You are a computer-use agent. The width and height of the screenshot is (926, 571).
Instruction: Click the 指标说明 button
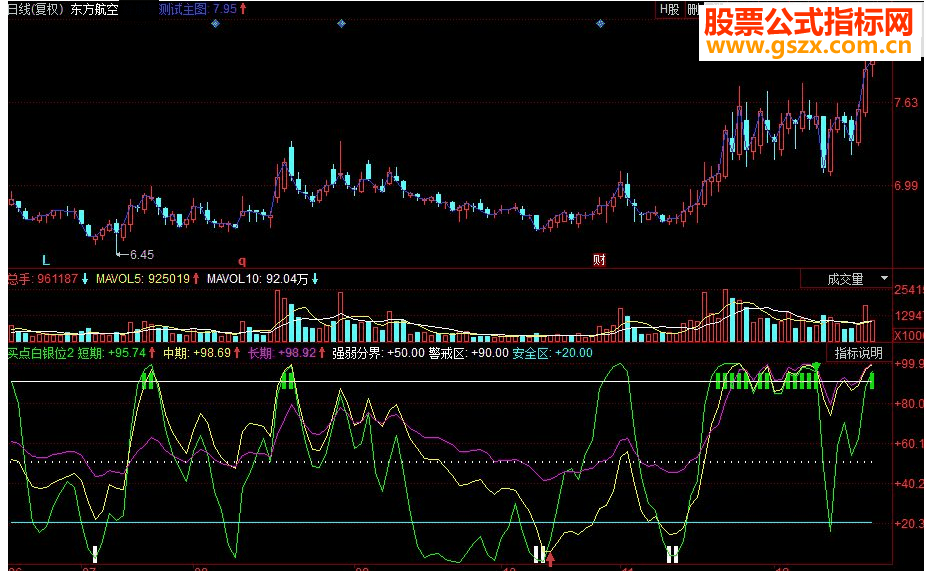point(859,353)
